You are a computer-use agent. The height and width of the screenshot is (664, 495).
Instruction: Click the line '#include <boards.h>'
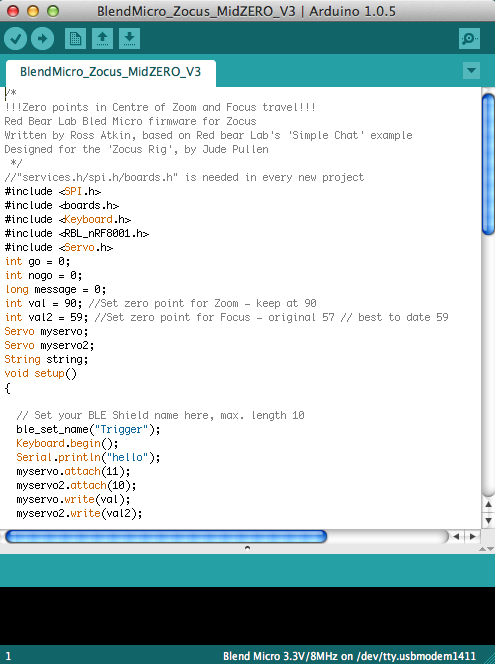coord(62,205)
